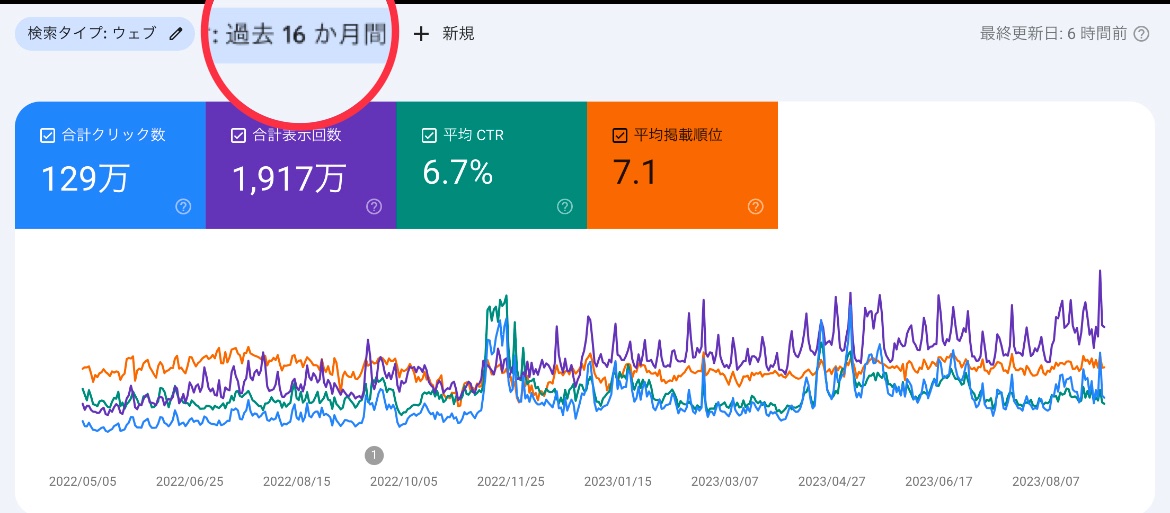This screenshot has height=513, width=1170.
Task: Toggle the 平均 CTR checkbox
Action: (x=429, y=136)
